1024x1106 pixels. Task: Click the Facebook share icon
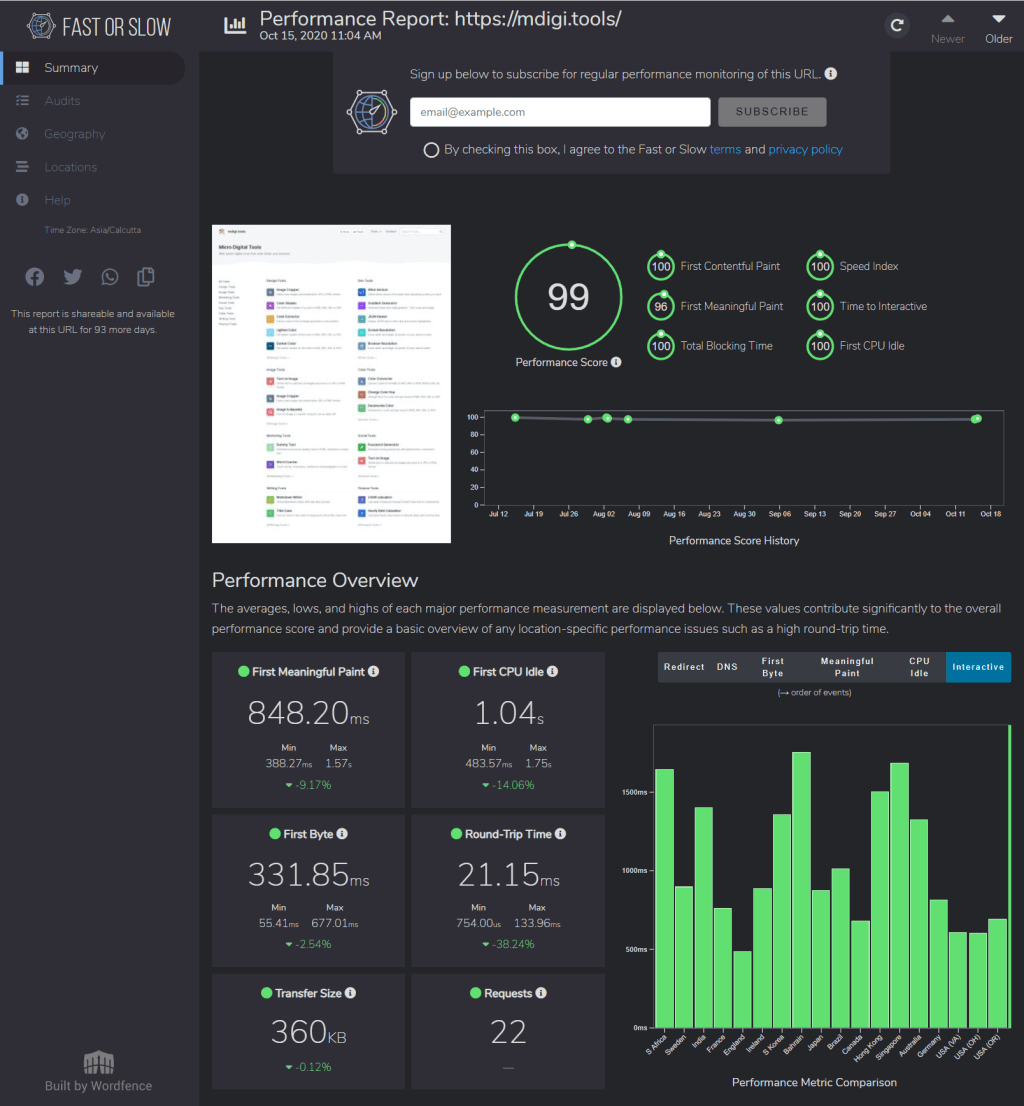[x=35, y=277]
